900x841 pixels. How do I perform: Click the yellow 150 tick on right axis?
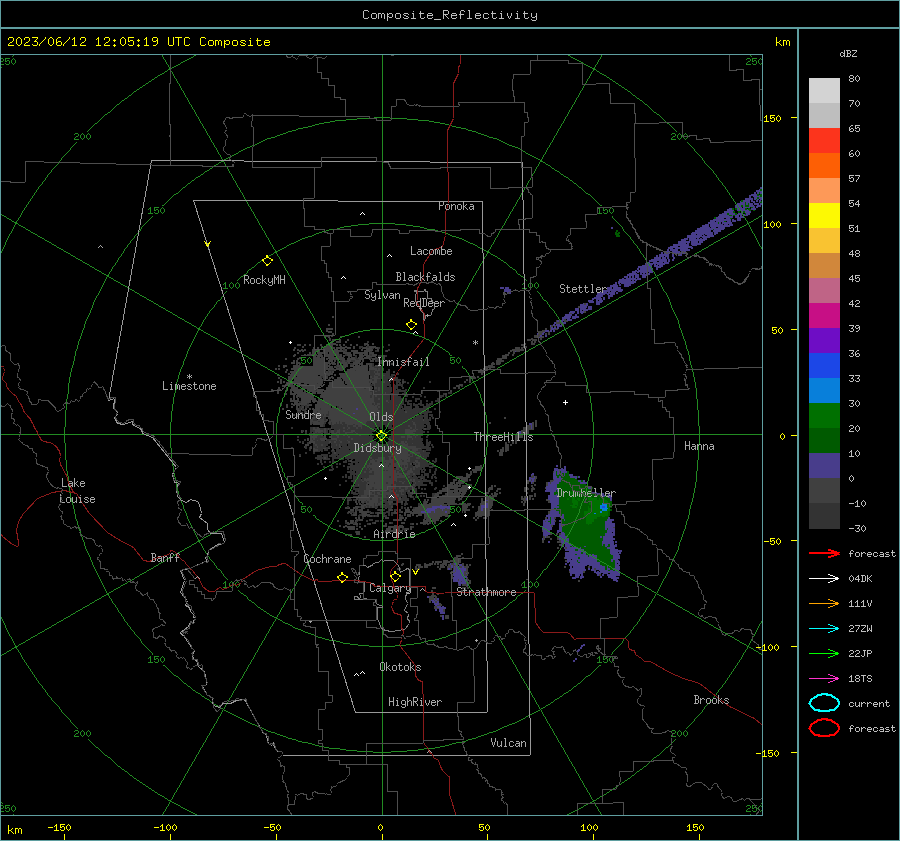pos(772,118)
